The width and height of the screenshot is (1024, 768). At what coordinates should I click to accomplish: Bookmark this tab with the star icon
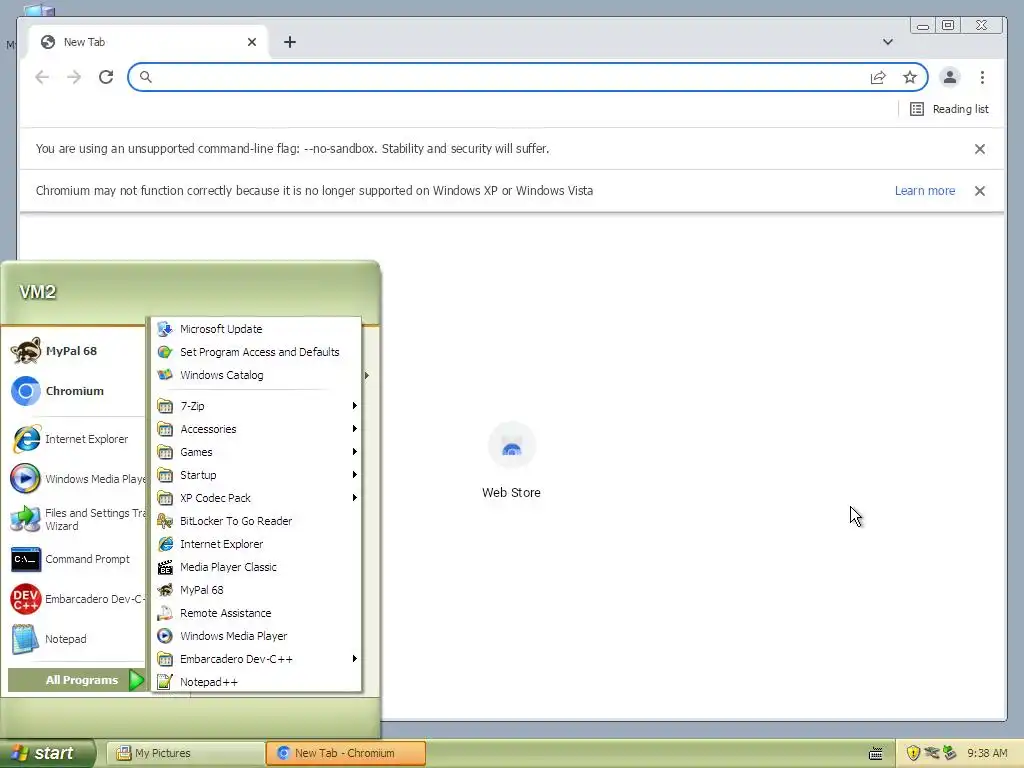(910, 77)
